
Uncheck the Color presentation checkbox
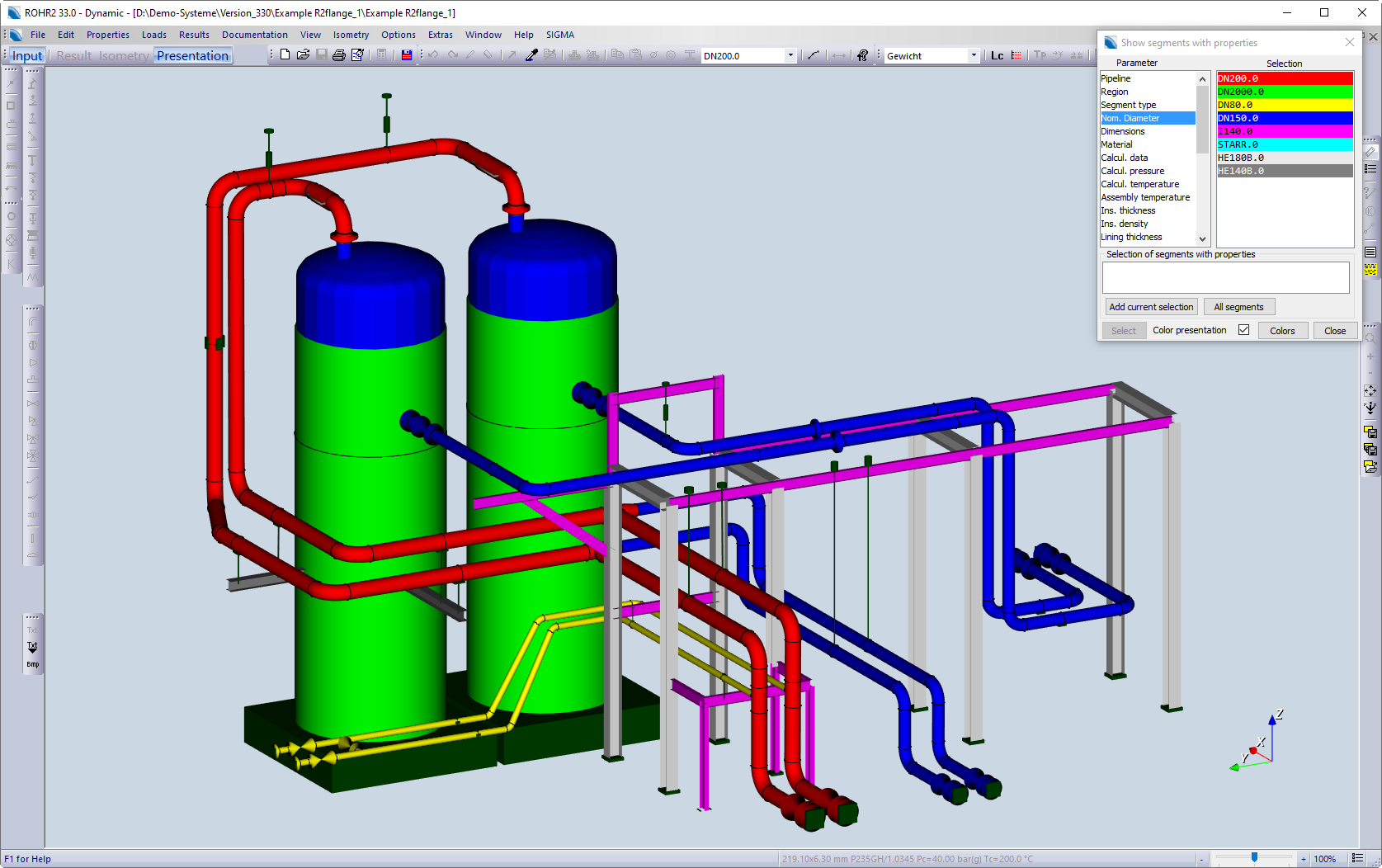tap(1243, 330)
